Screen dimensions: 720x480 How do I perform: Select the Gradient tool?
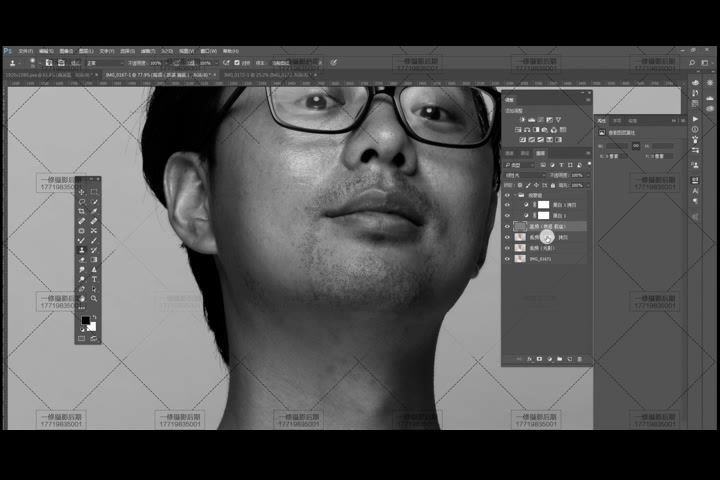tap(94, 260)
